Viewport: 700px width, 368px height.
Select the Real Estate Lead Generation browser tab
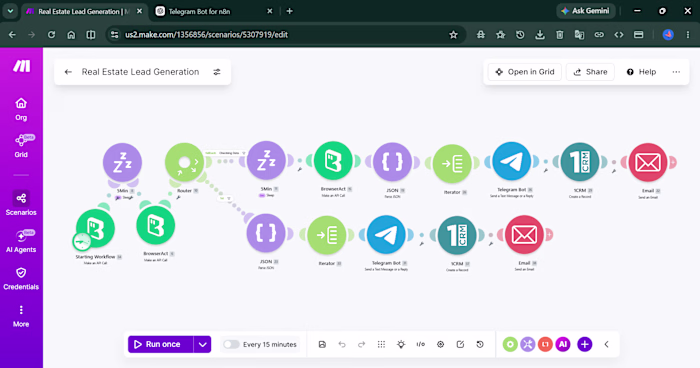84,12
